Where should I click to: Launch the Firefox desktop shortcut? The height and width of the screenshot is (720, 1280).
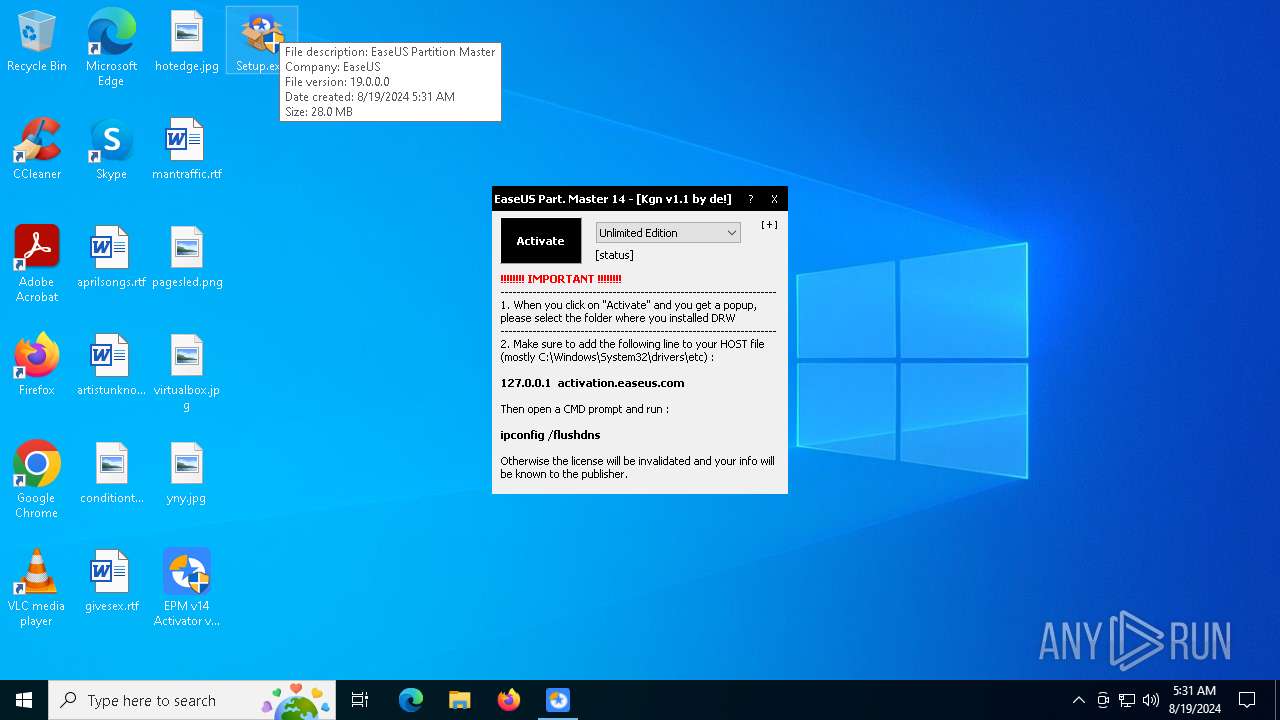[37, 366]
